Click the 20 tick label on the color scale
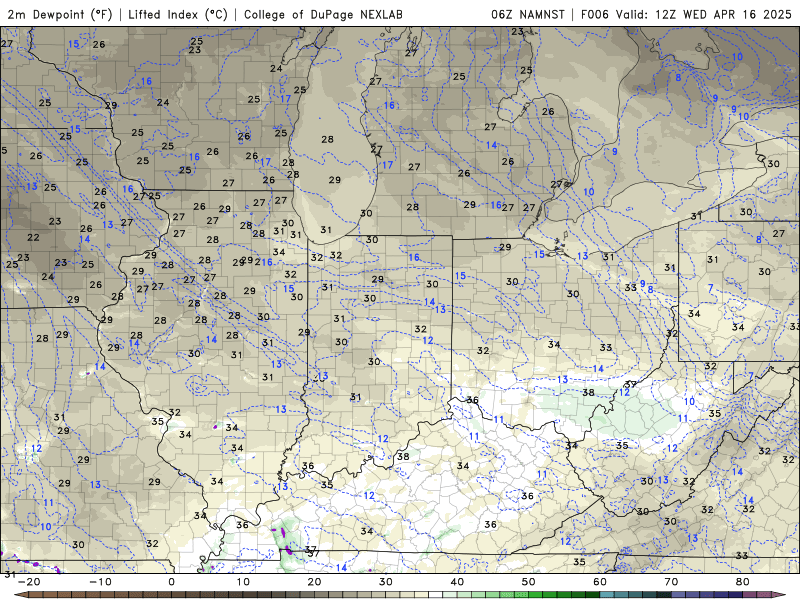This screenshot has width=800, height=600. click(314, 582)
